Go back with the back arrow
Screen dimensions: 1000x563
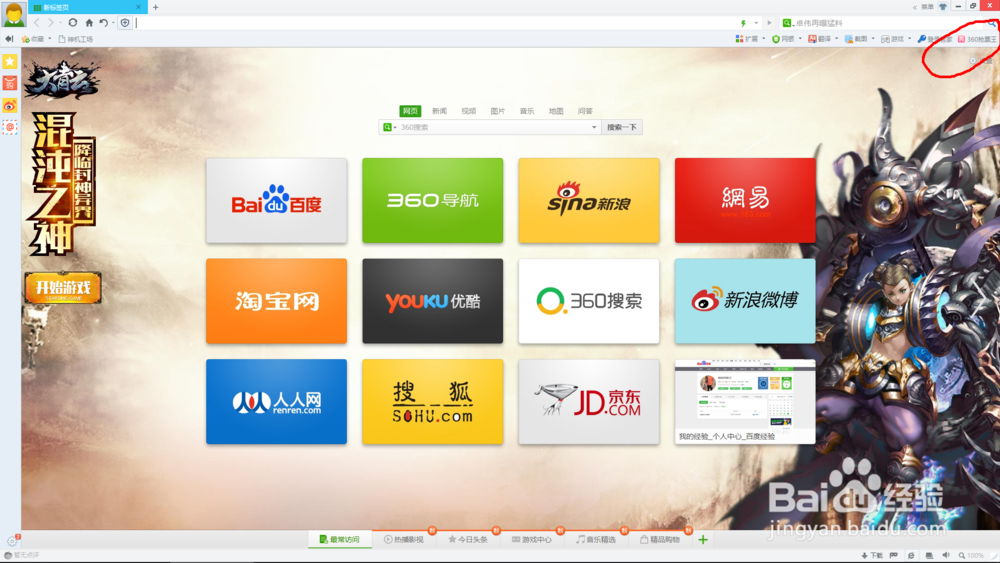37,23
